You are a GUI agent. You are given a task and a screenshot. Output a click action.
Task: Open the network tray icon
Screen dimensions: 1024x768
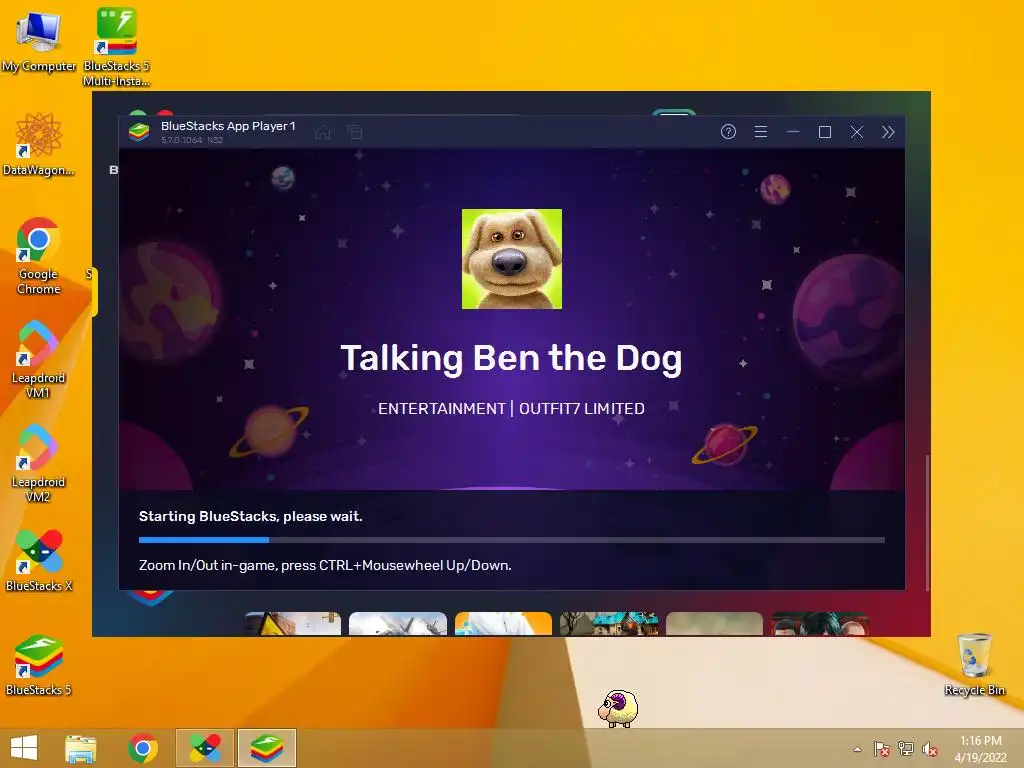[906, 749]
